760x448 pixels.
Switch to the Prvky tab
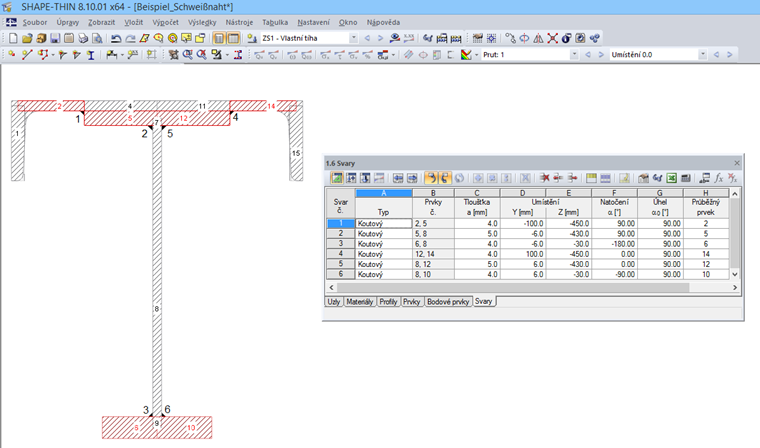(412, 302)
